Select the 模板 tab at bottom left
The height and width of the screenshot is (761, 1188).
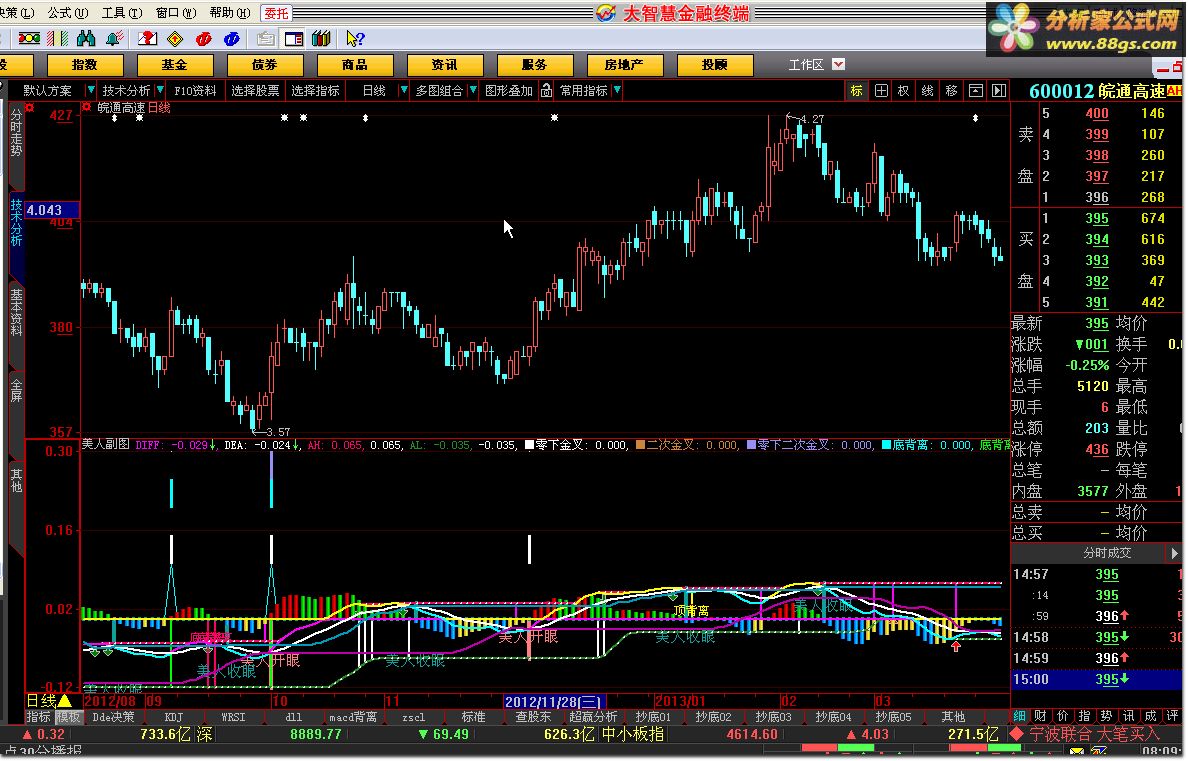point(68,717)
